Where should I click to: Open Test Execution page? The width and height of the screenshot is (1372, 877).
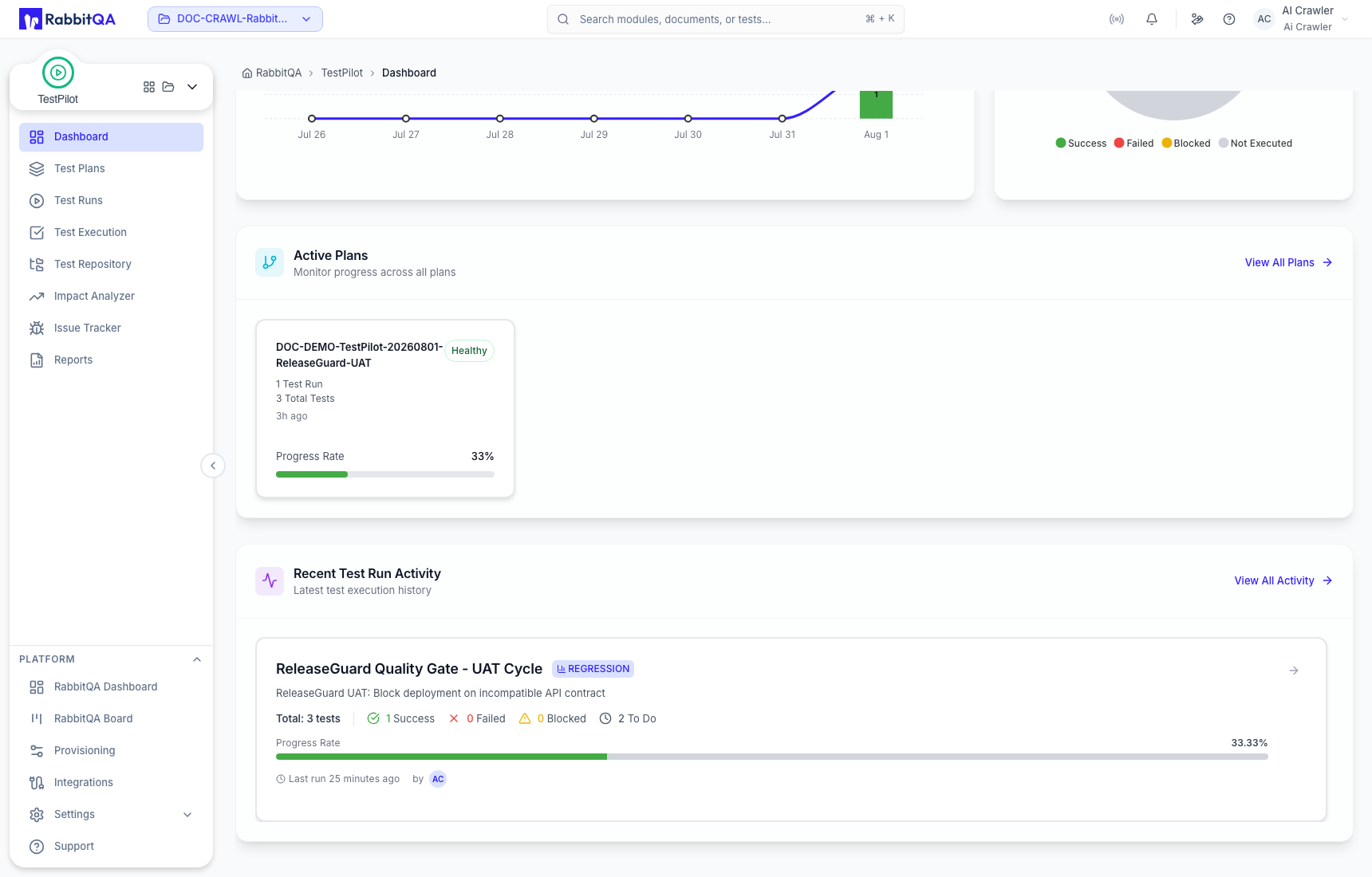tap(111, 232)
